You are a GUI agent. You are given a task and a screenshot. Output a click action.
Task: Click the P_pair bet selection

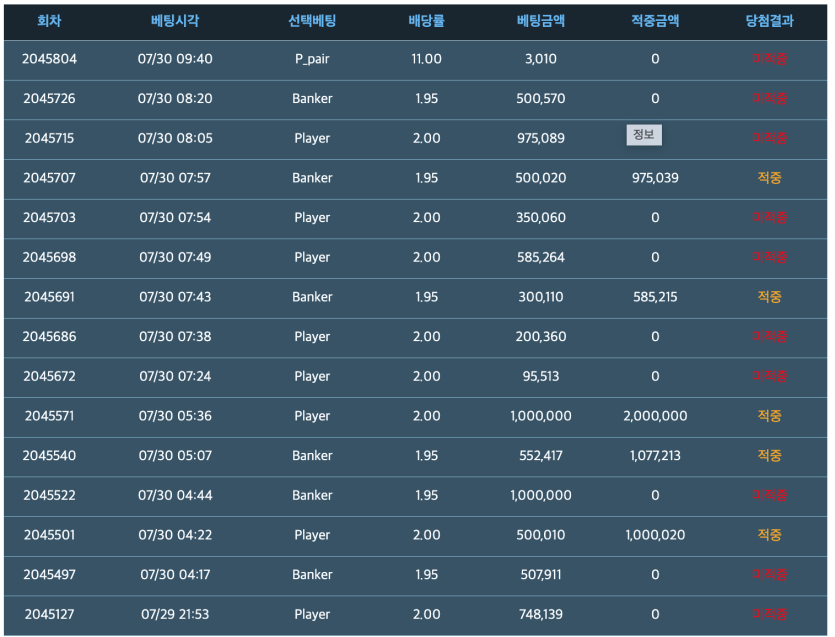[x=312, y=59]
